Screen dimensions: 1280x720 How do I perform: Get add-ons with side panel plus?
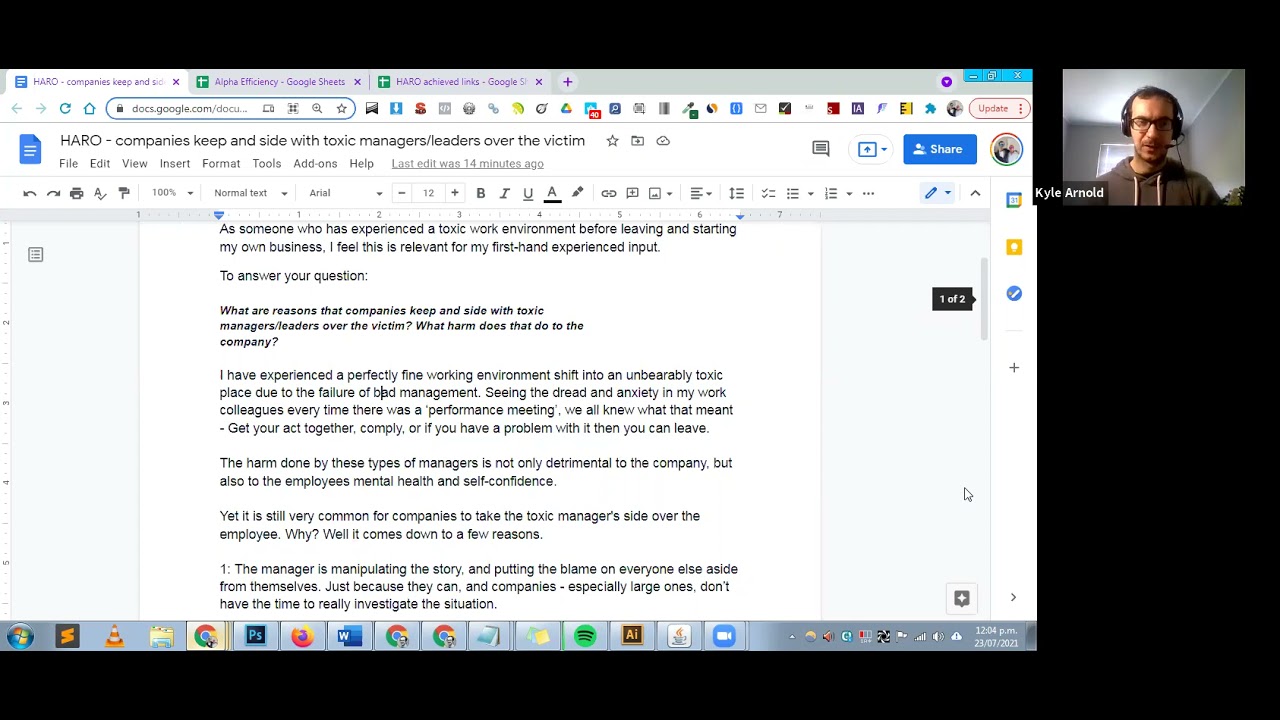coord(1014,368)
